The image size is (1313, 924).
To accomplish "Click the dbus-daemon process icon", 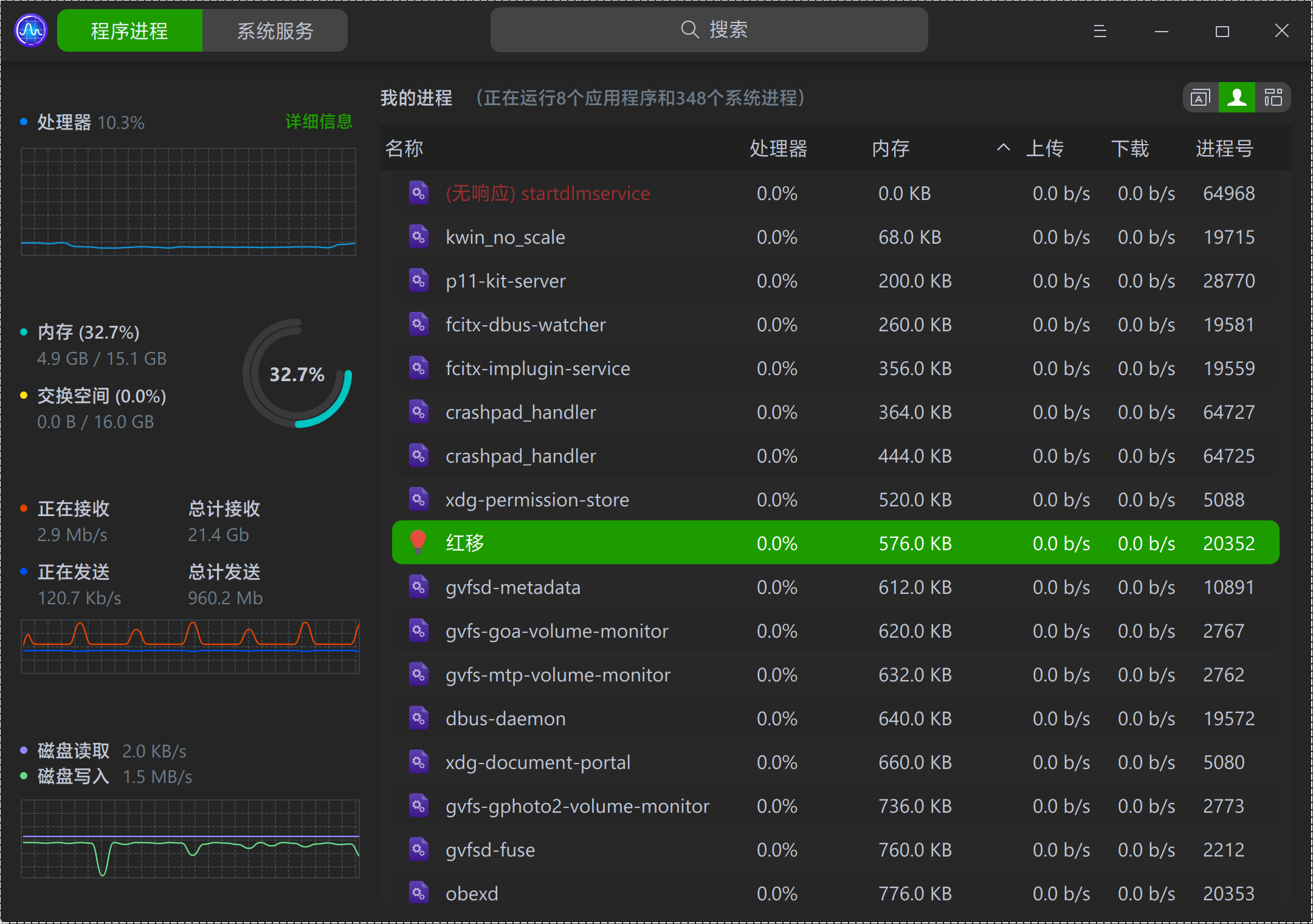I will click(x=418, y=718).
